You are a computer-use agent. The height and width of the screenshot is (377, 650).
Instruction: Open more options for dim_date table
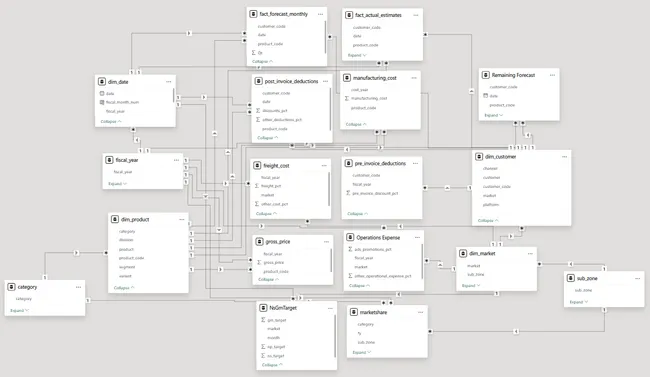[168, 82]
